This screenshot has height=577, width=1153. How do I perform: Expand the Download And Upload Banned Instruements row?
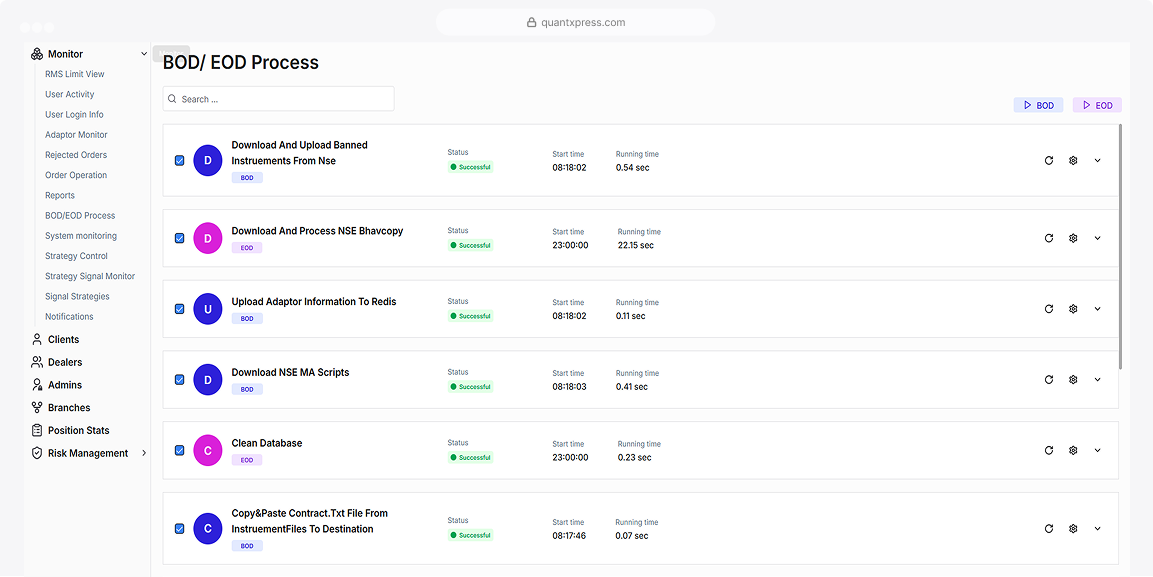tap(1098, 160)
